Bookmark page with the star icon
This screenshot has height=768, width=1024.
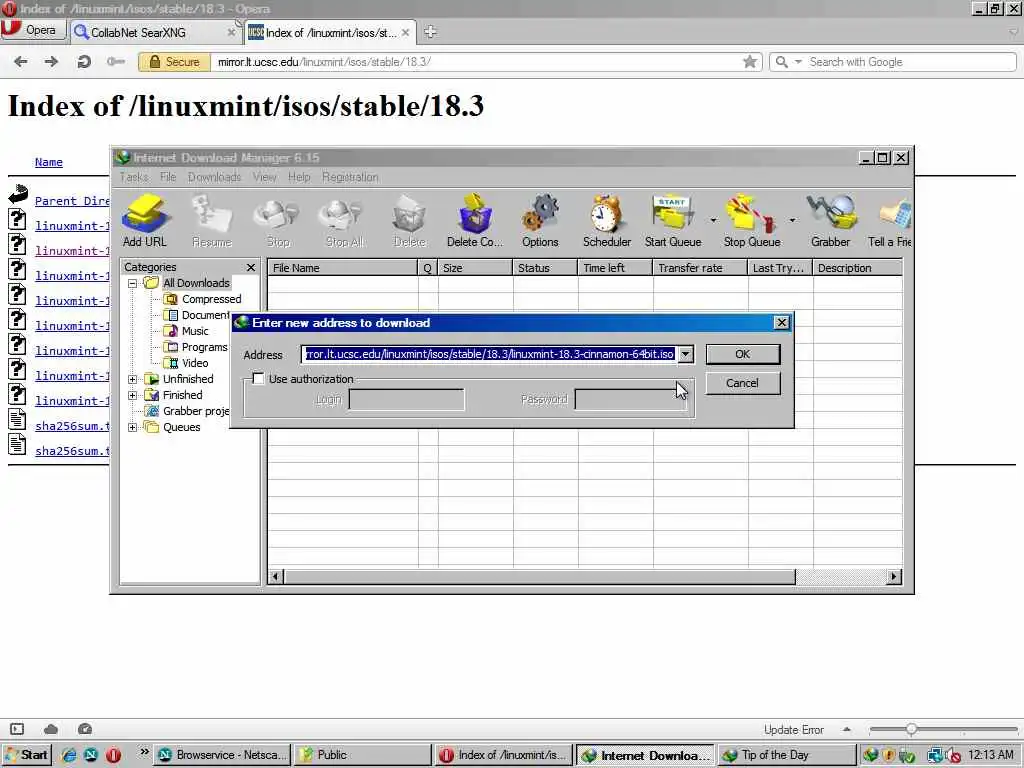750,62
